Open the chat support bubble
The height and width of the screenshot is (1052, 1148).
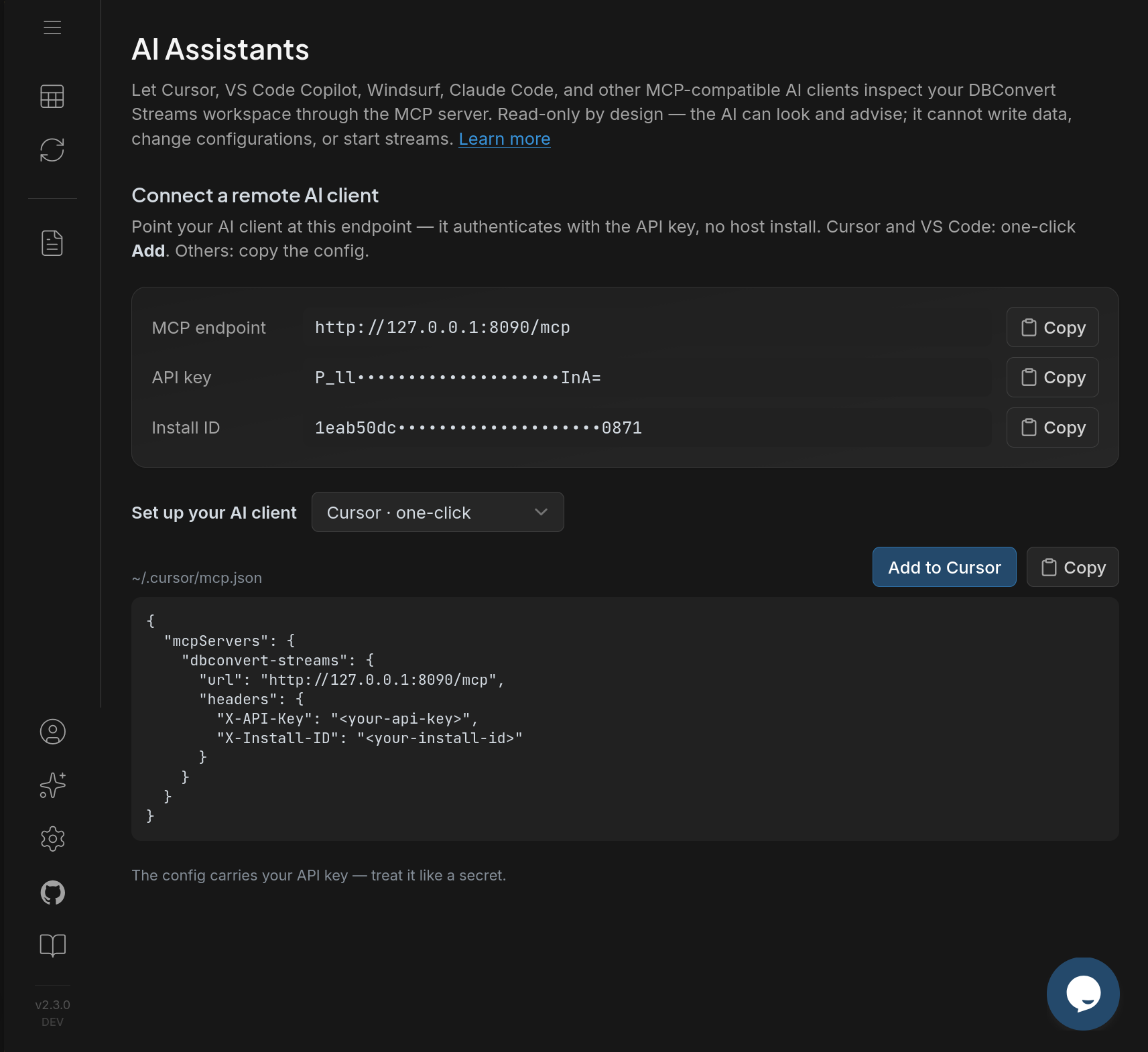point(1083,994)
